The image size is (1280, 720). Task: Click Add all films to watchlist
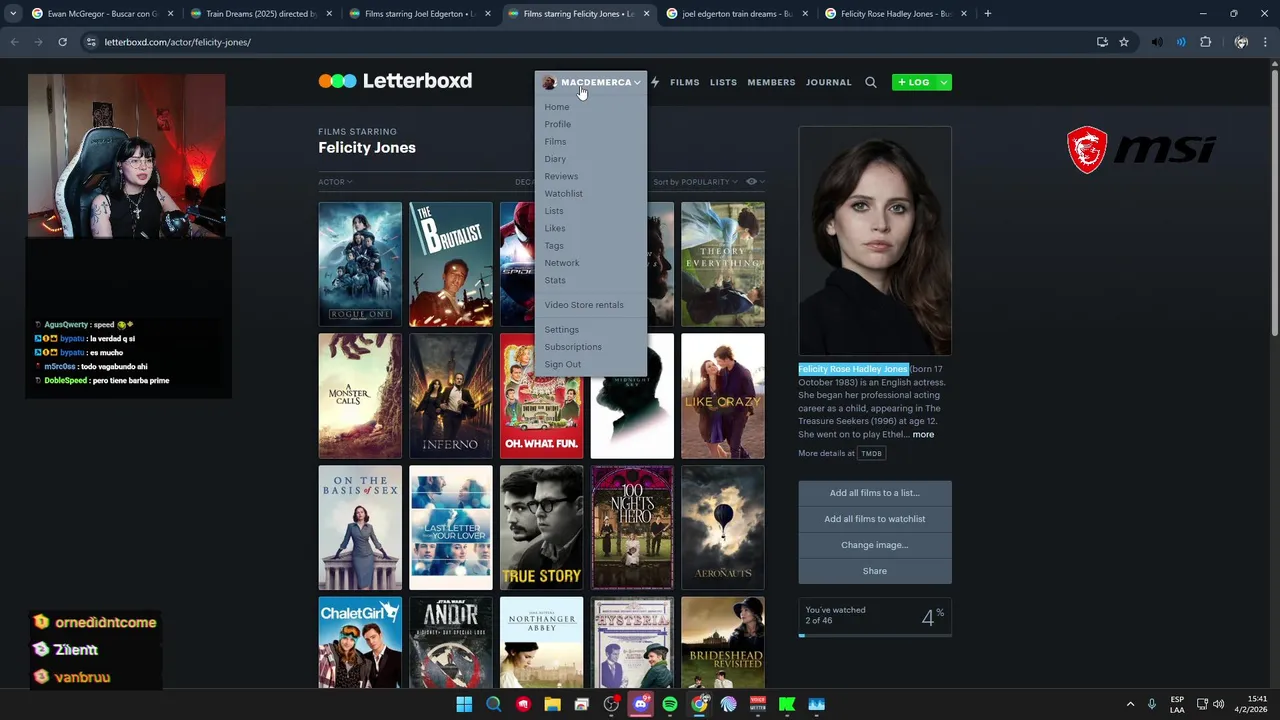[x=875, y=519]
